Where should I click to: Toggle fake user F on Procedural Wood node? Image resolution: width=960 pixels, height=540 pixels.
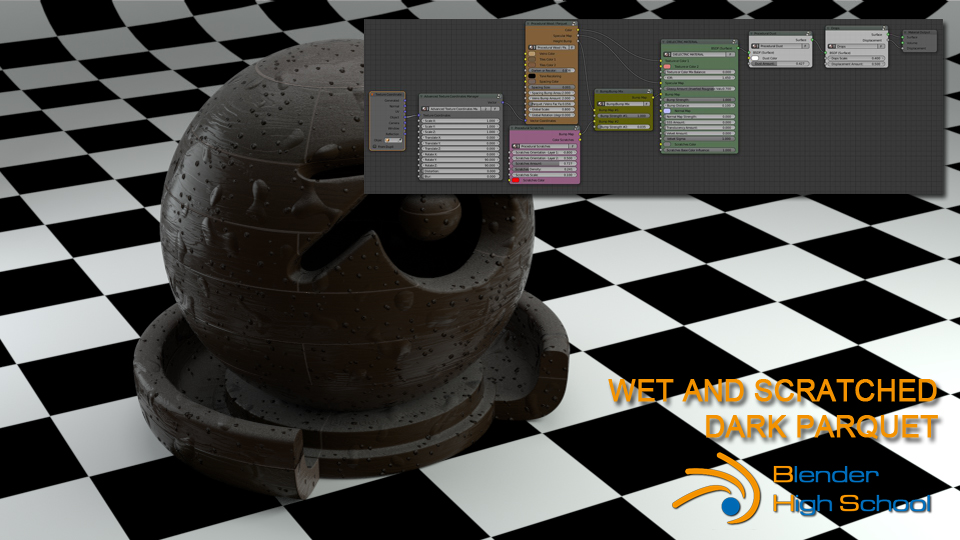click(x=572, y=48)
